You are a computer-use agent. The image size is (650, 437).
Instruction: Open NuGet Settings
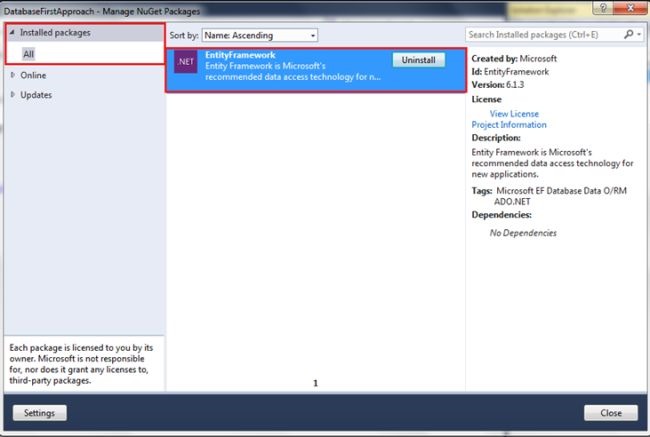pyautogui.click(x=39, y=413)
